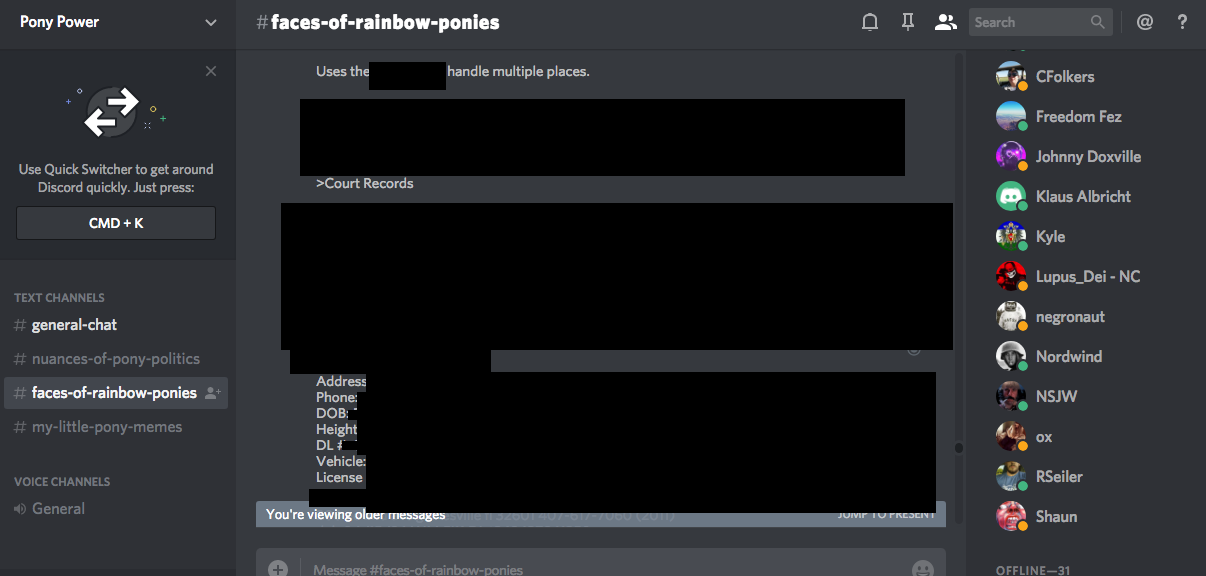
Task: Open the help question mark icon
Action: pyautogui.click(x=1182, y=22)
